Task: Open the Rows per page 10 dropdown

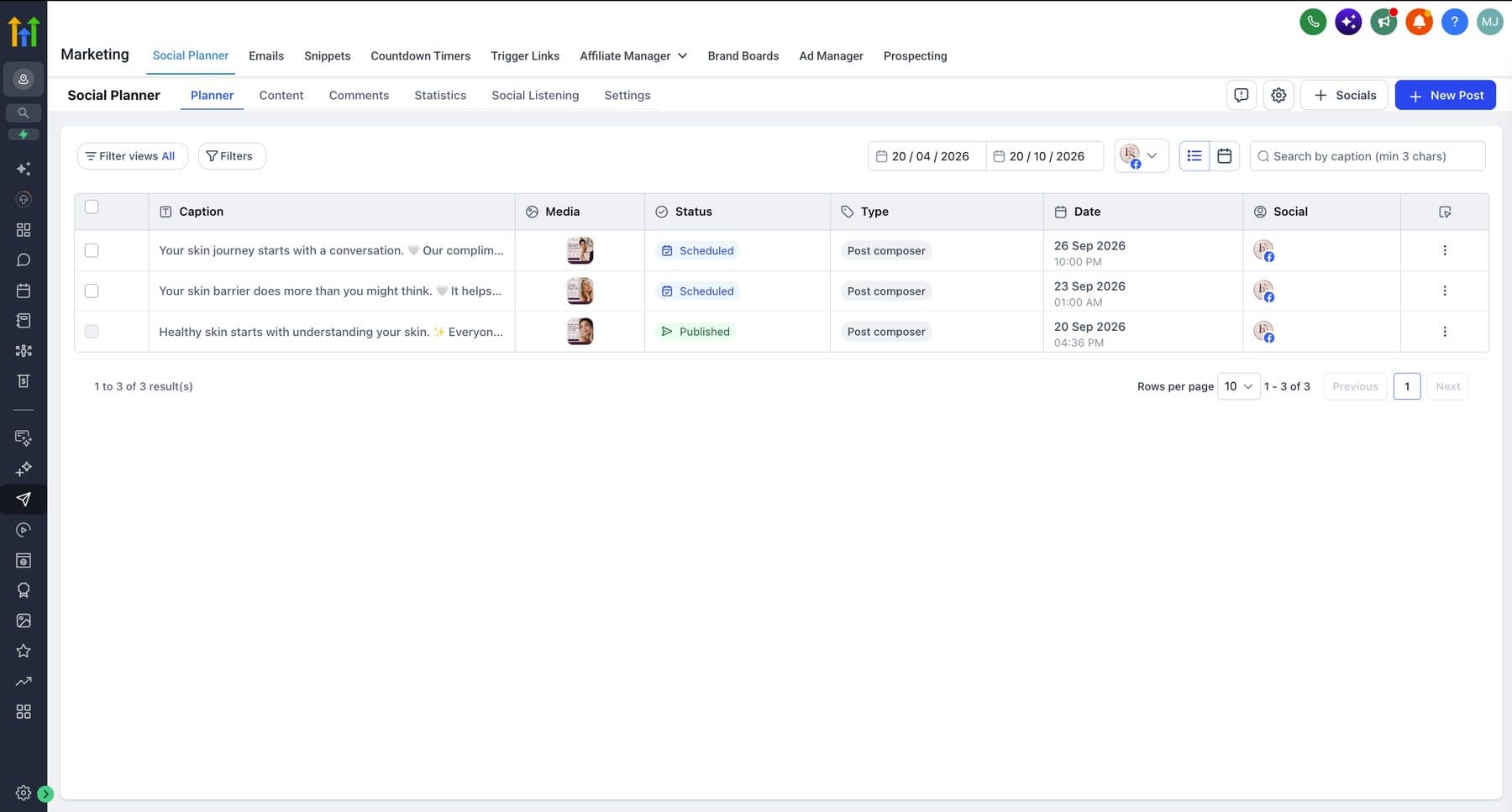Action: point(1238,386)
